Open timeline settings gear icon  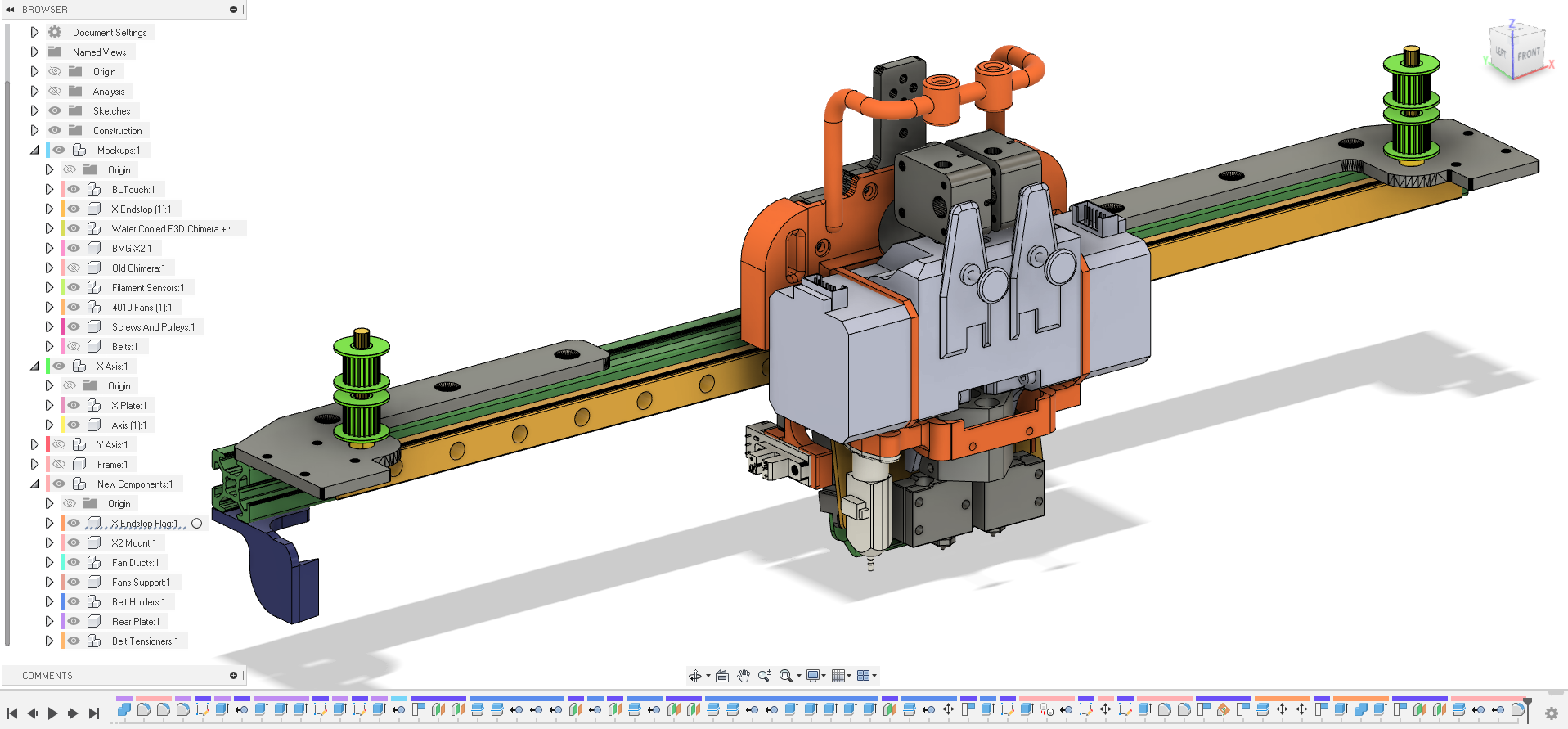tap(1551, 713)
